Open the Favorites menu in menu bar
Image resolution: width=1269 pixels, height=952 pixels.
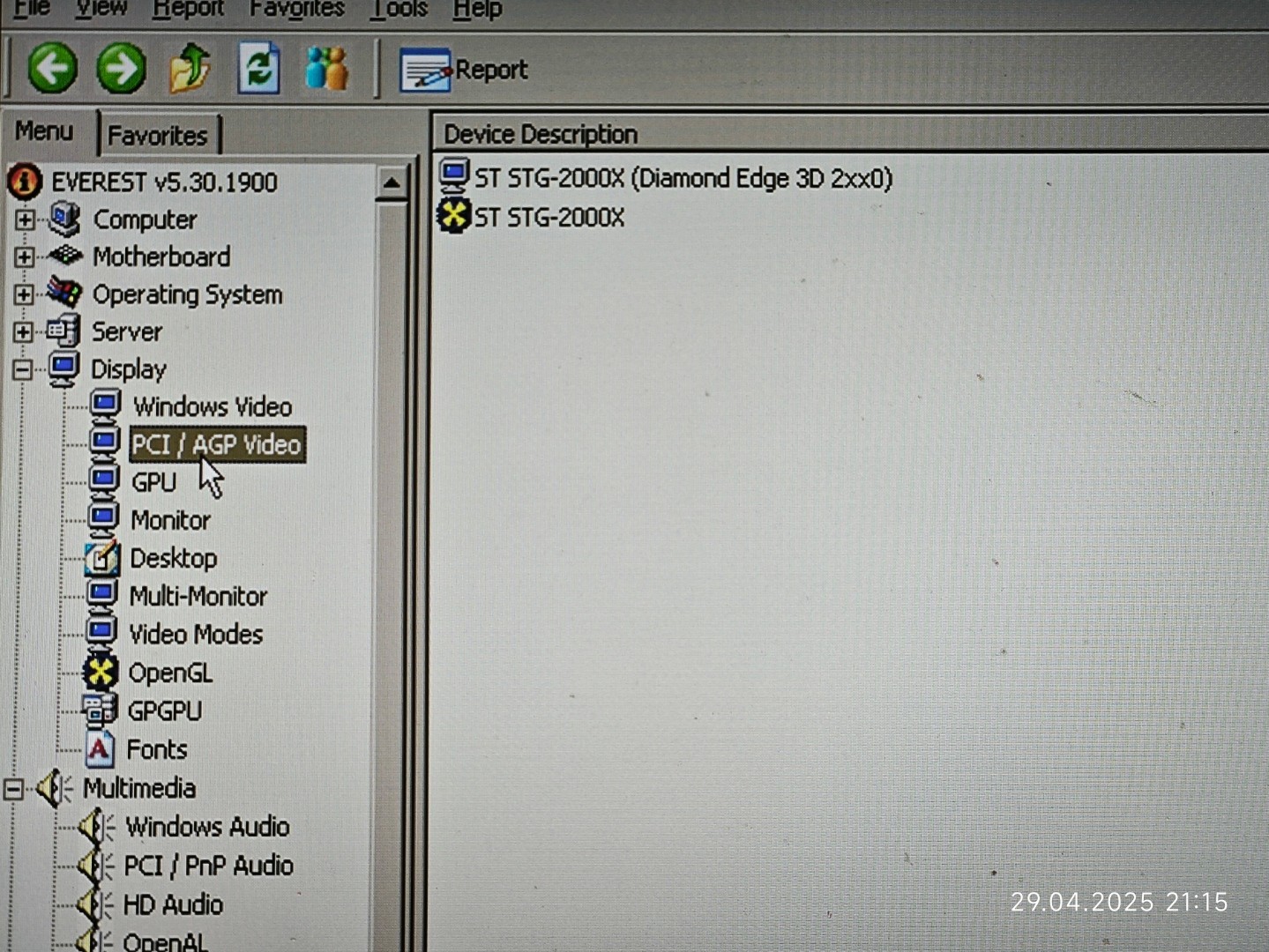point(297,9)
